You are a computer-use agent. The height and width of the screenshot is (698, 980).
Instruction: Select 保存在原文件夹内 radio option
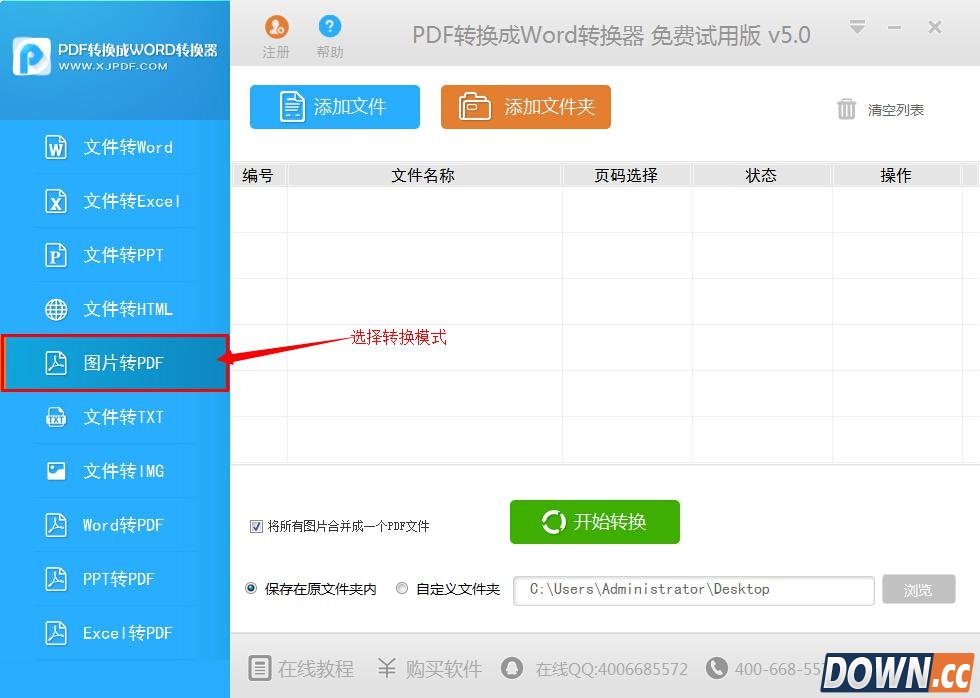coord(250,589)
